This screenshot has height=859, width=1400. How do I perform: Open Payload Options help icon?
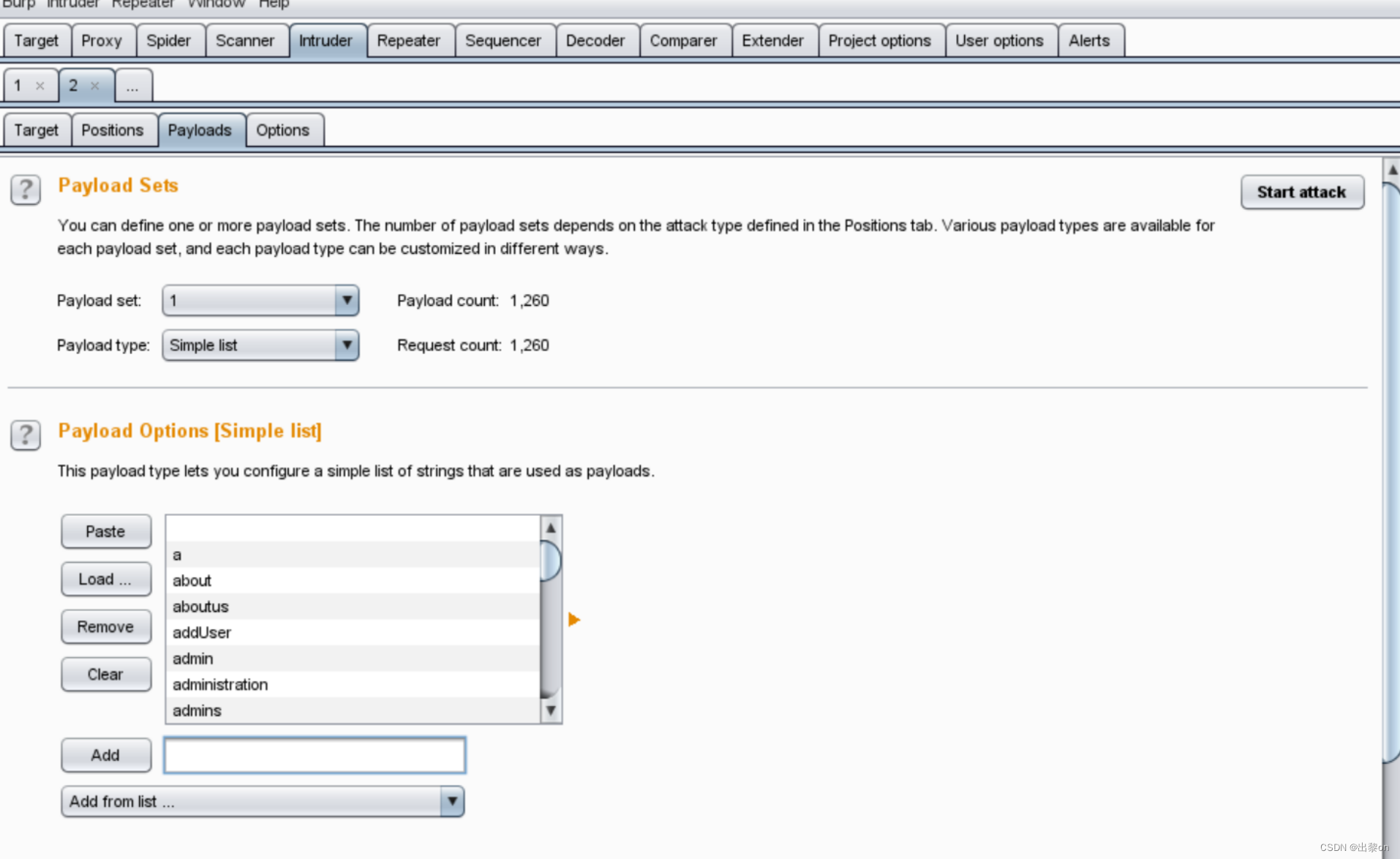(x=26, y=435)
